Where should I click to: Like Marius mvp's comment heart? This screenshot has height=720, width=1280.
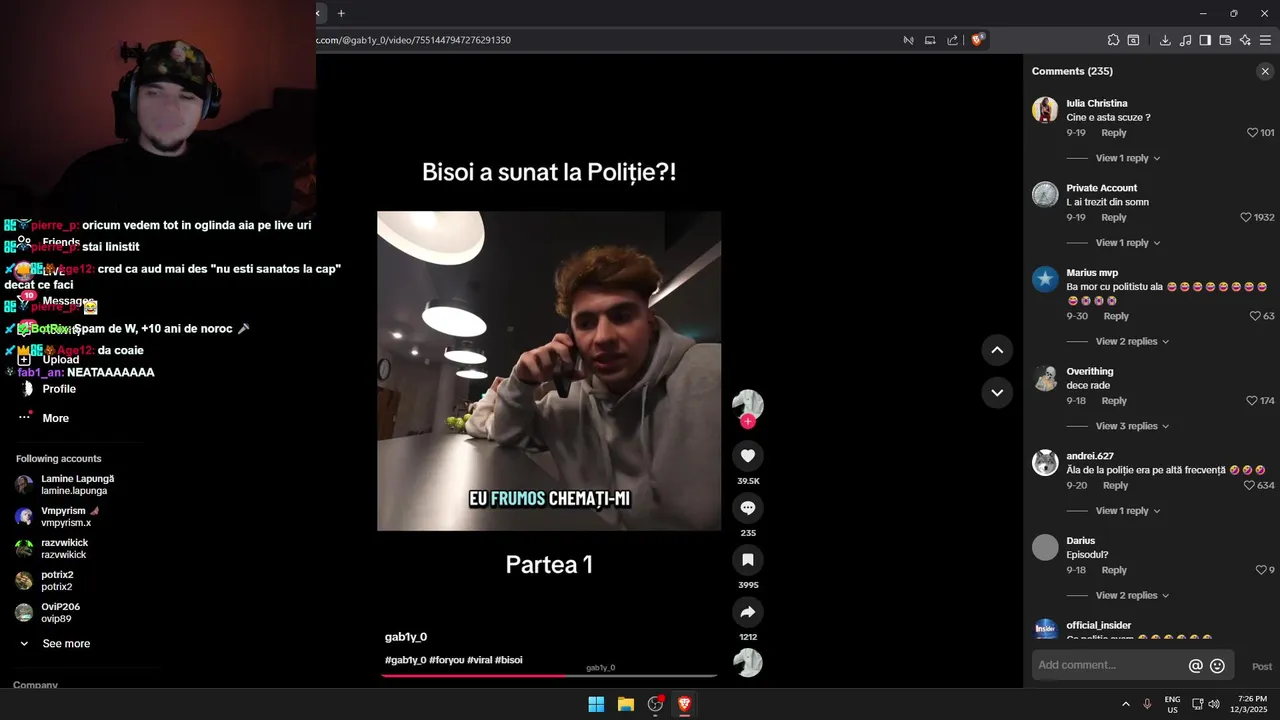[1255, 316]
